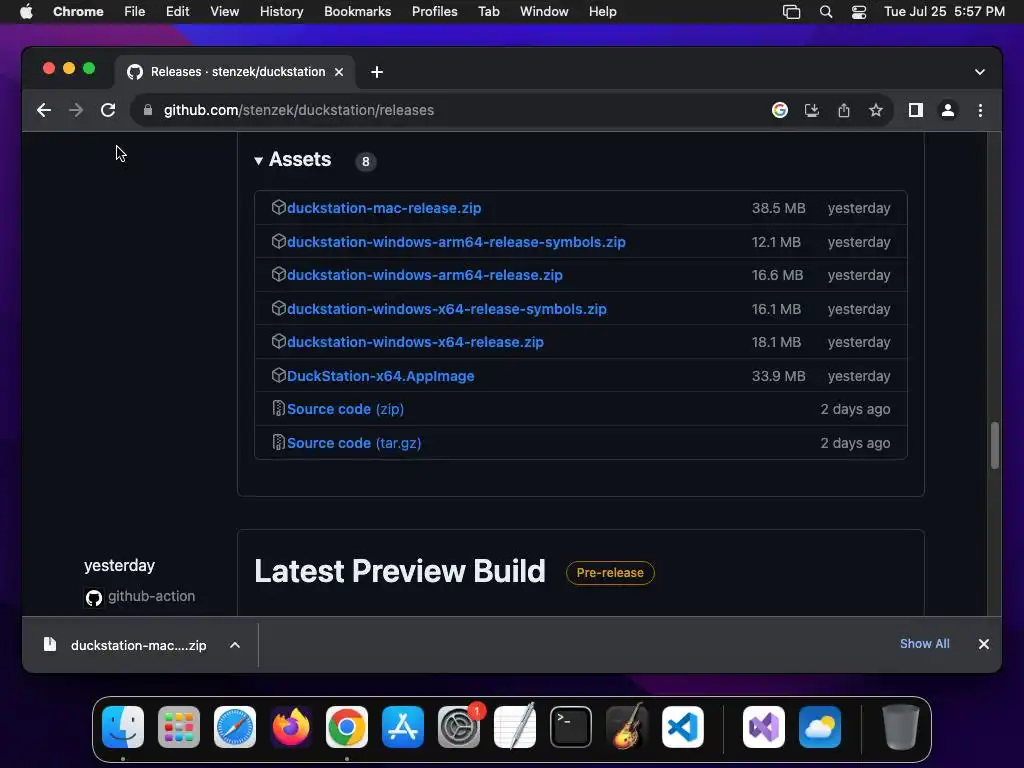The image size is (1024, 768).
Task: Open the Profiles menu
Action: tap(434, 12)
